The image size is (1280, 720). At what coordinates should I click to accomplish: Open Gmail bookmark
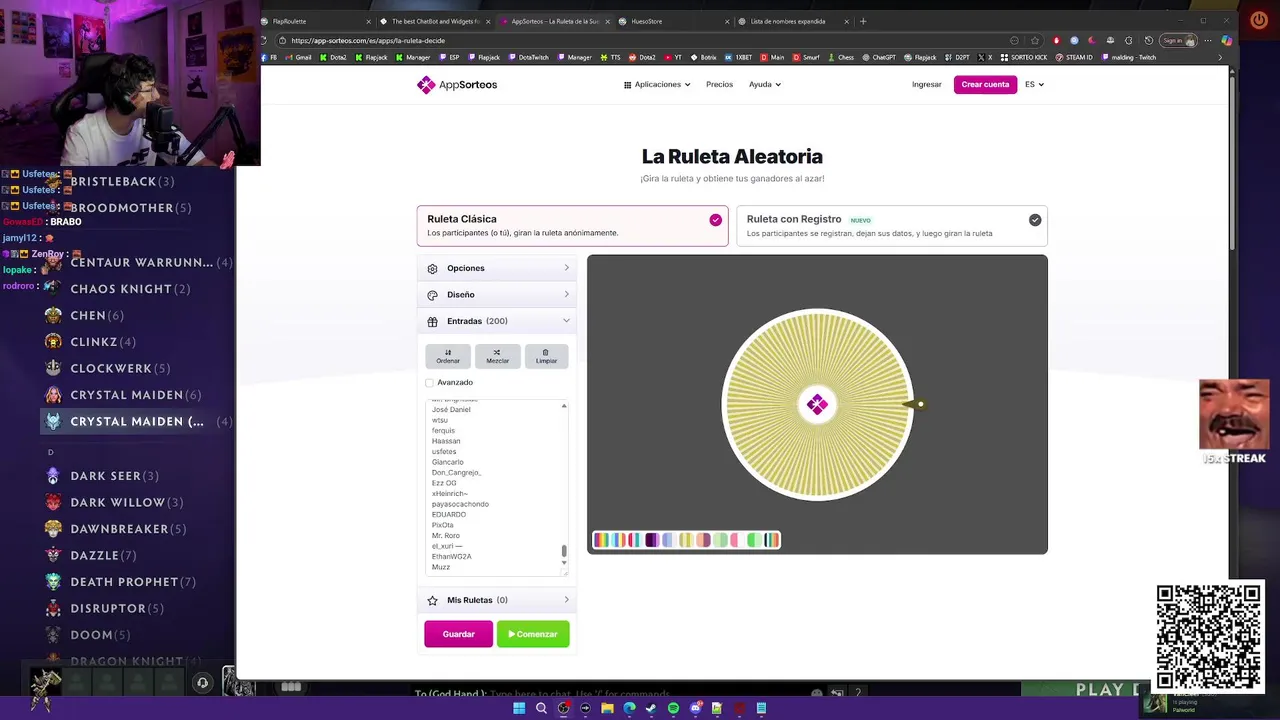pyautogui.click(x=299, y=57)
